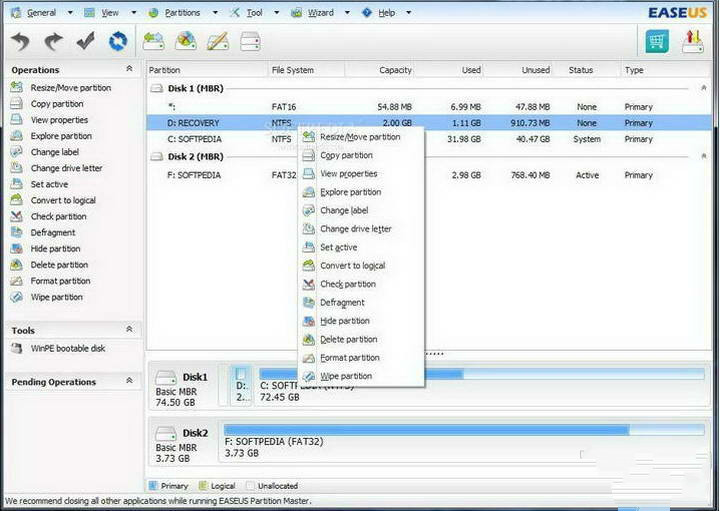The width and height of the screenshot is (720, 511).
Task: Click Wipe partition in the left sidebar
Action: 56,297
